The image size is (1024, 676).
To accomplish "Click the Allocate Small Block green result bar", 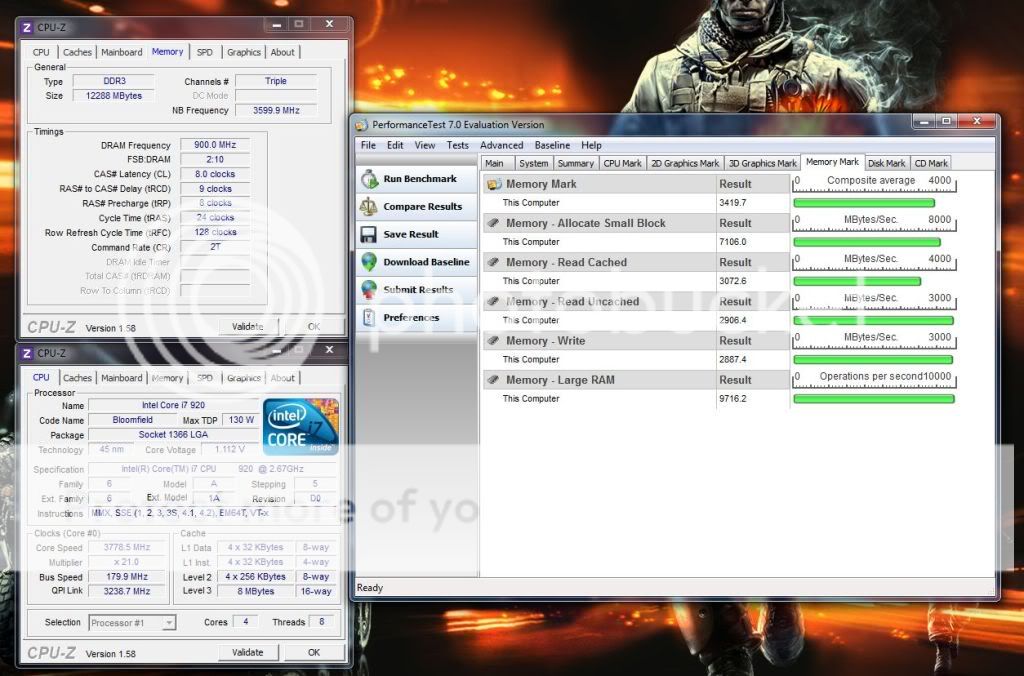I will pyautogui.click(x=867, y=242).
